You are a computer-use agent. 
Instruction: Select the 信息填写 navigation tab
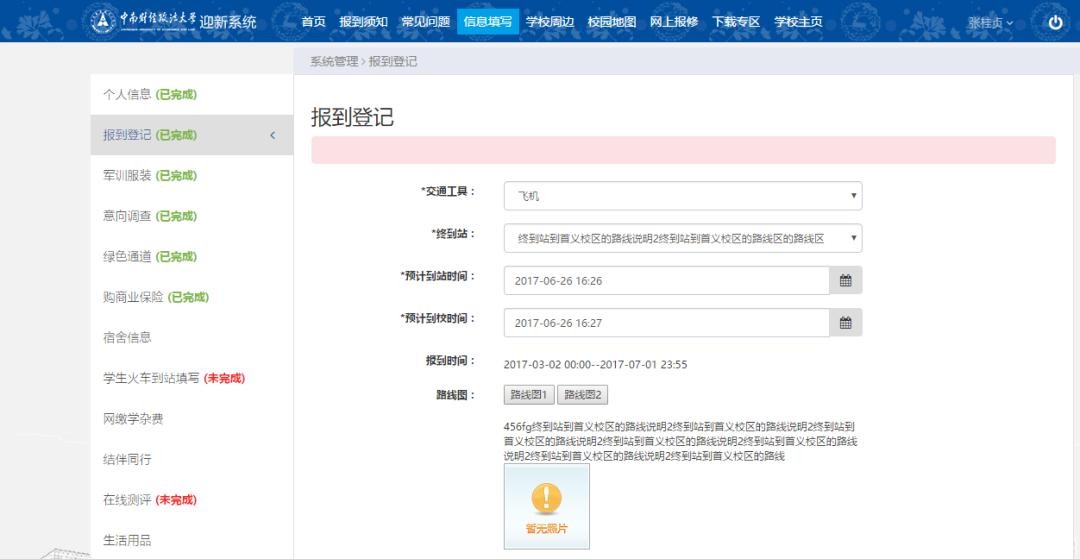(488, 21)
